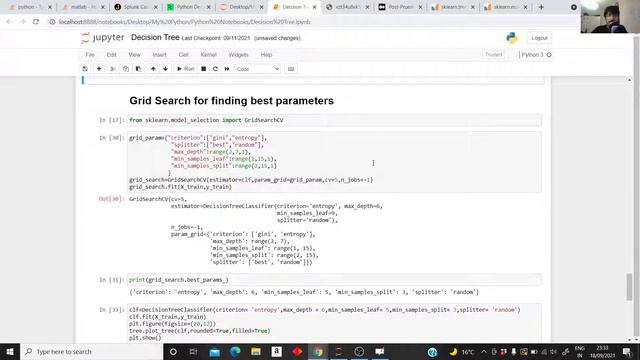Open Microsoft Edge from the taskbar
The width and height of the screenshot is (640, 360).
click(235, 351)
